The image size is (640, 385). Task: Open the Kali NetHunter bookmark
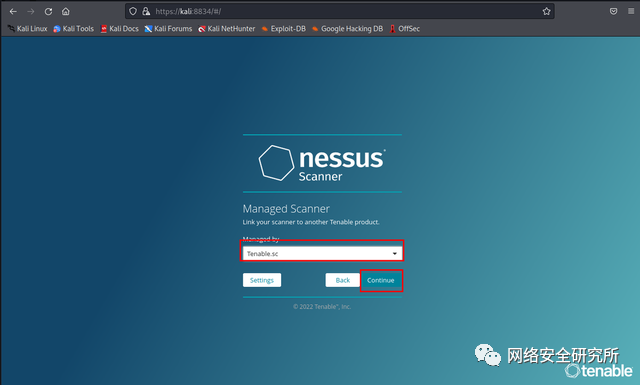227,29
